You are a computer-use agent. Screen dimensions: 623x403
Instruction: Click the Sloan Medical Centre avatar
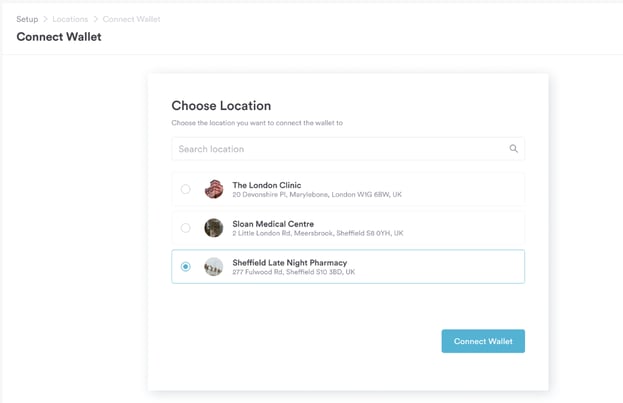point(213,228)
